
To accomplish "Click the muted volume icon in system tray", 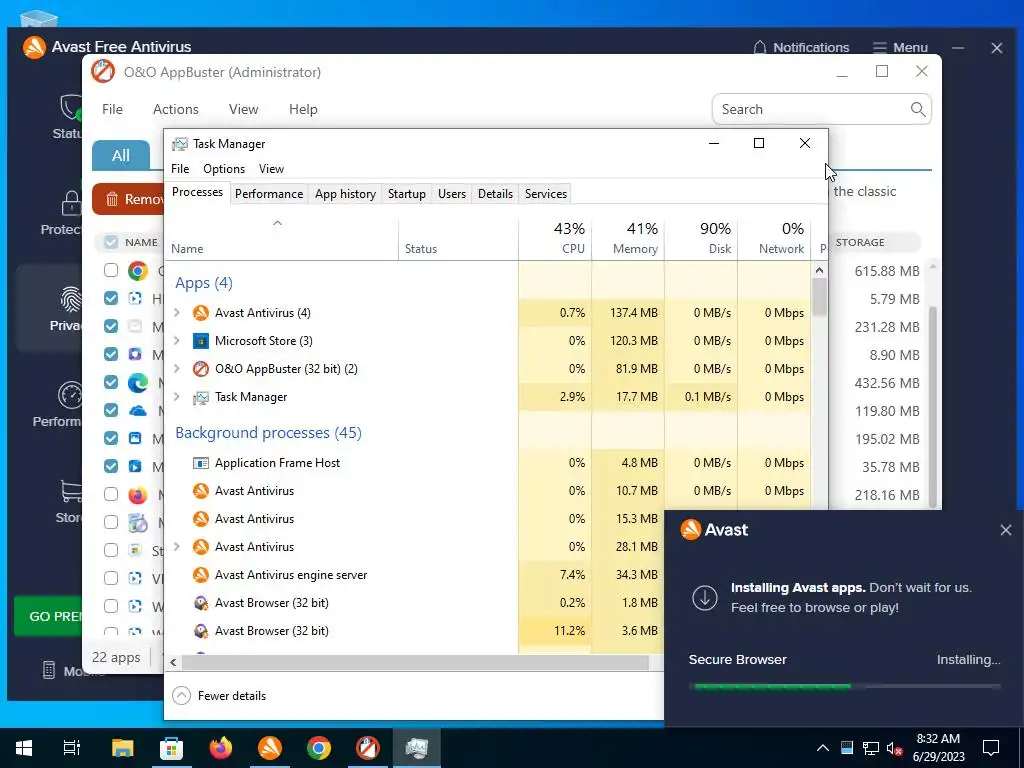I will pos(895,748).
